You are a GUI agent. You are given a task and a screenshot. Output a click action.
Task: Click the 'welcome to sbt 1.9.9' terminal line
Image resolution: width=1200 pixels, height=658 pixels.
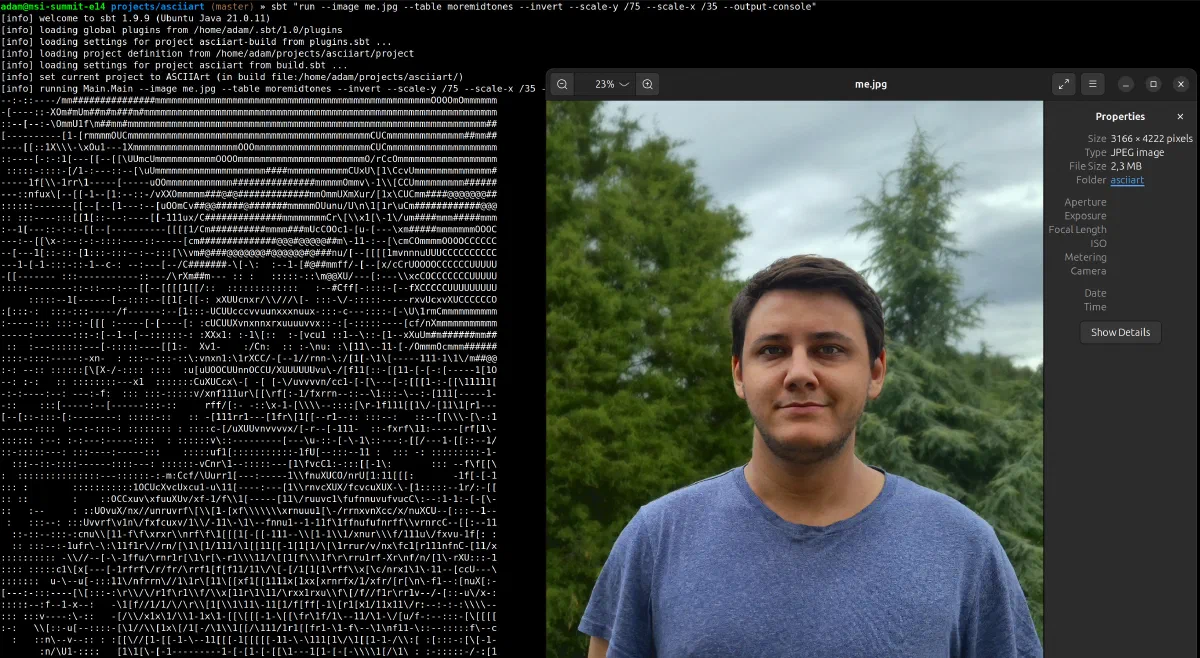135,18
